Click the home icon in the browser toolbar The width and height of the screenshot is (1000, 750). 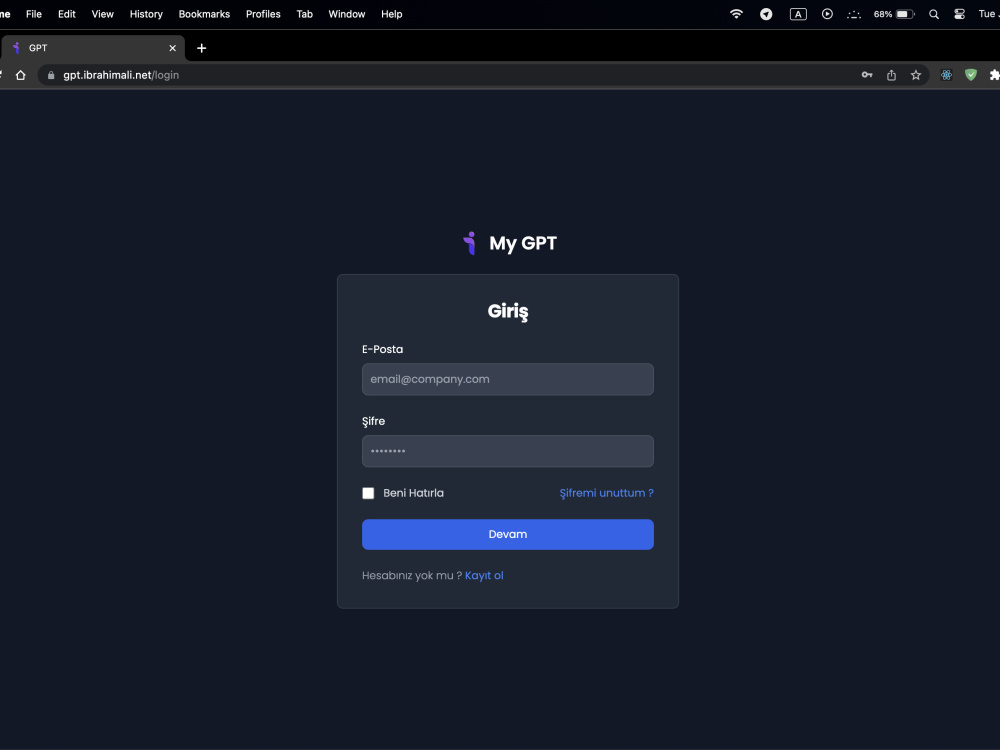(x=20, y=74)
